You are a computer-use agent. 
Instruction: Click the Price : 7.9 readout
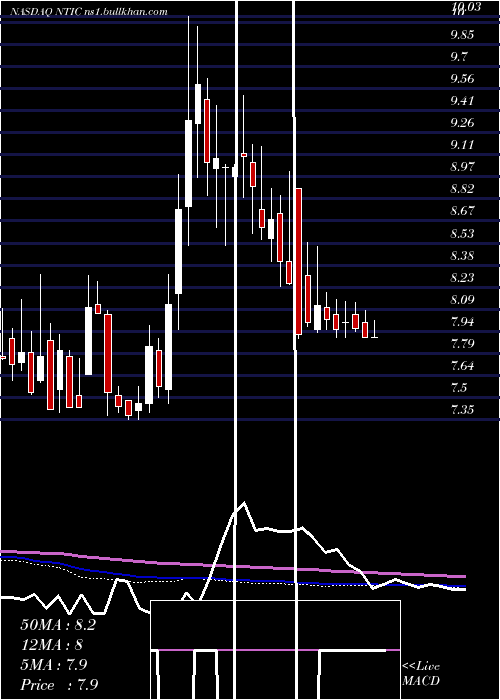point(59,685)
